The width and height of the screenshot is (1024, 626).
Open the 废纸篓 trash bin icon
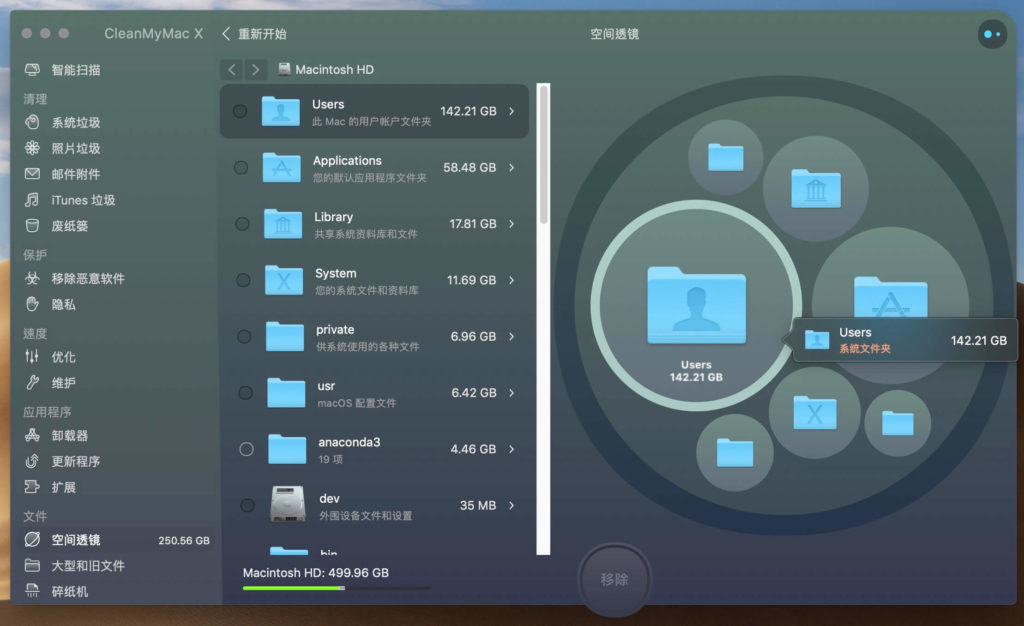click(32, 226)
